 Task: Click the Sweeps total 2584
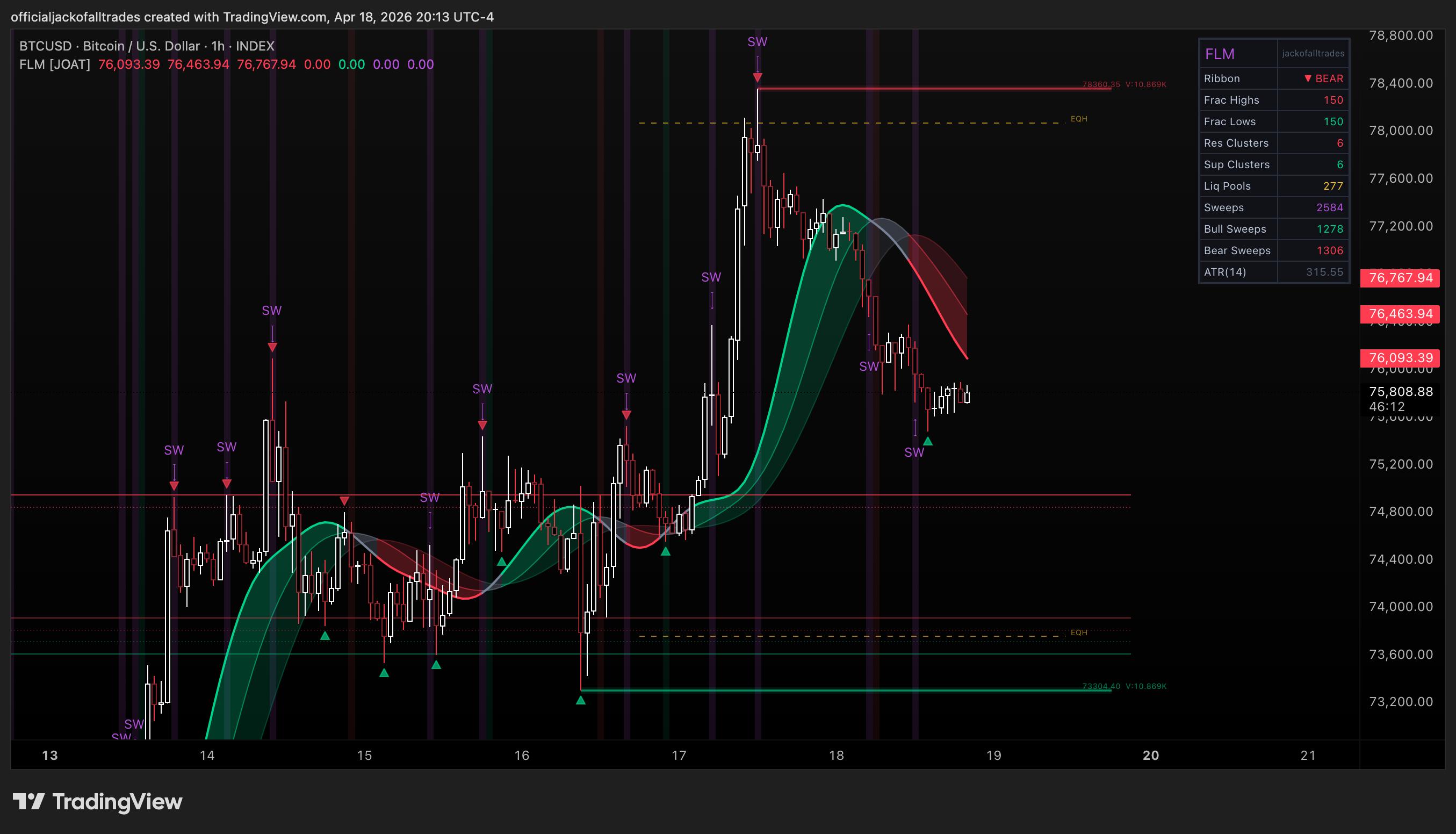click(1329, 207)
